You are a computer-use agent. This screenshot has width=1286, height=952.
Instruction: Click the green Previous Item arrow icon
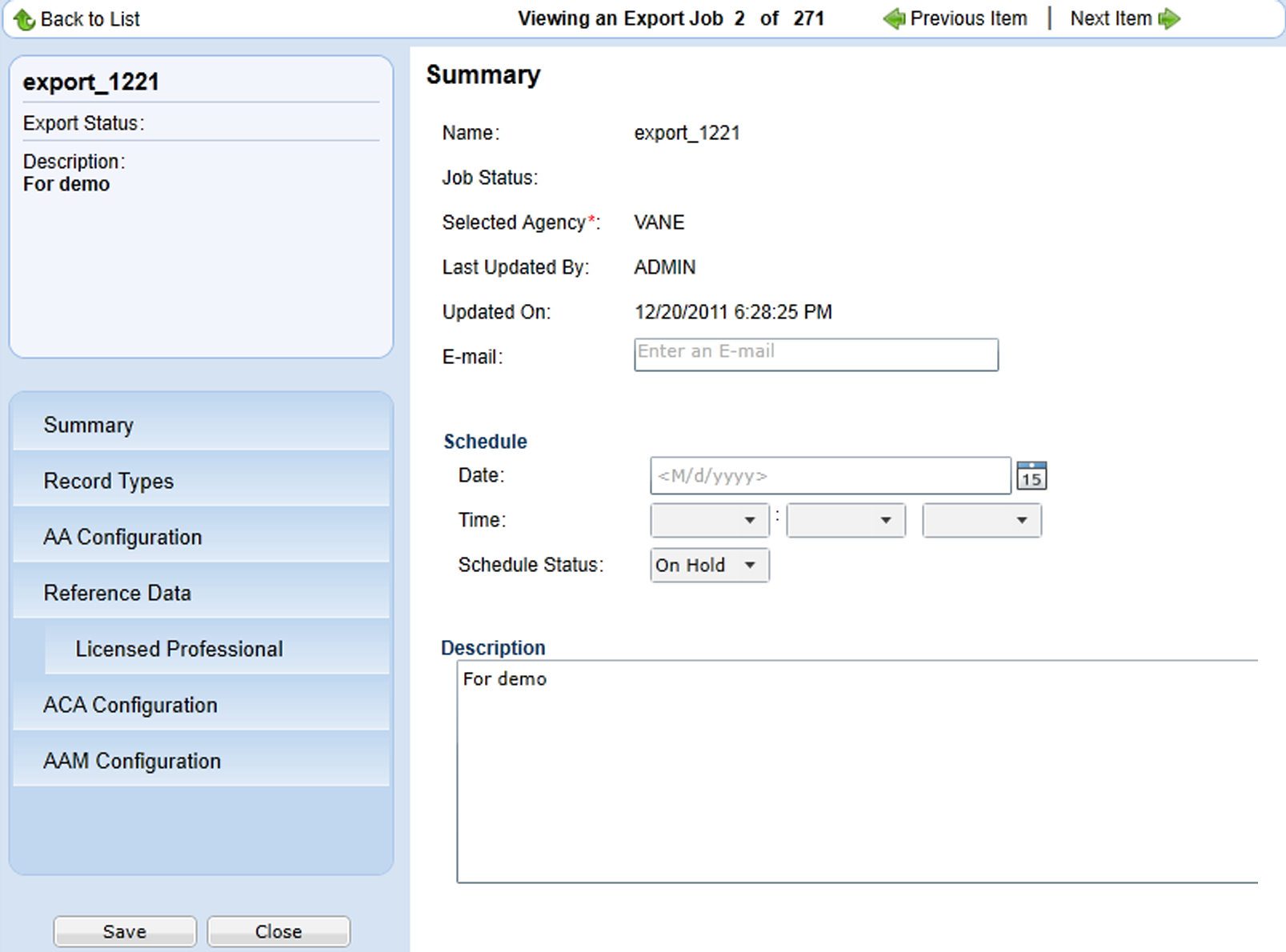(x=893, y=18)
